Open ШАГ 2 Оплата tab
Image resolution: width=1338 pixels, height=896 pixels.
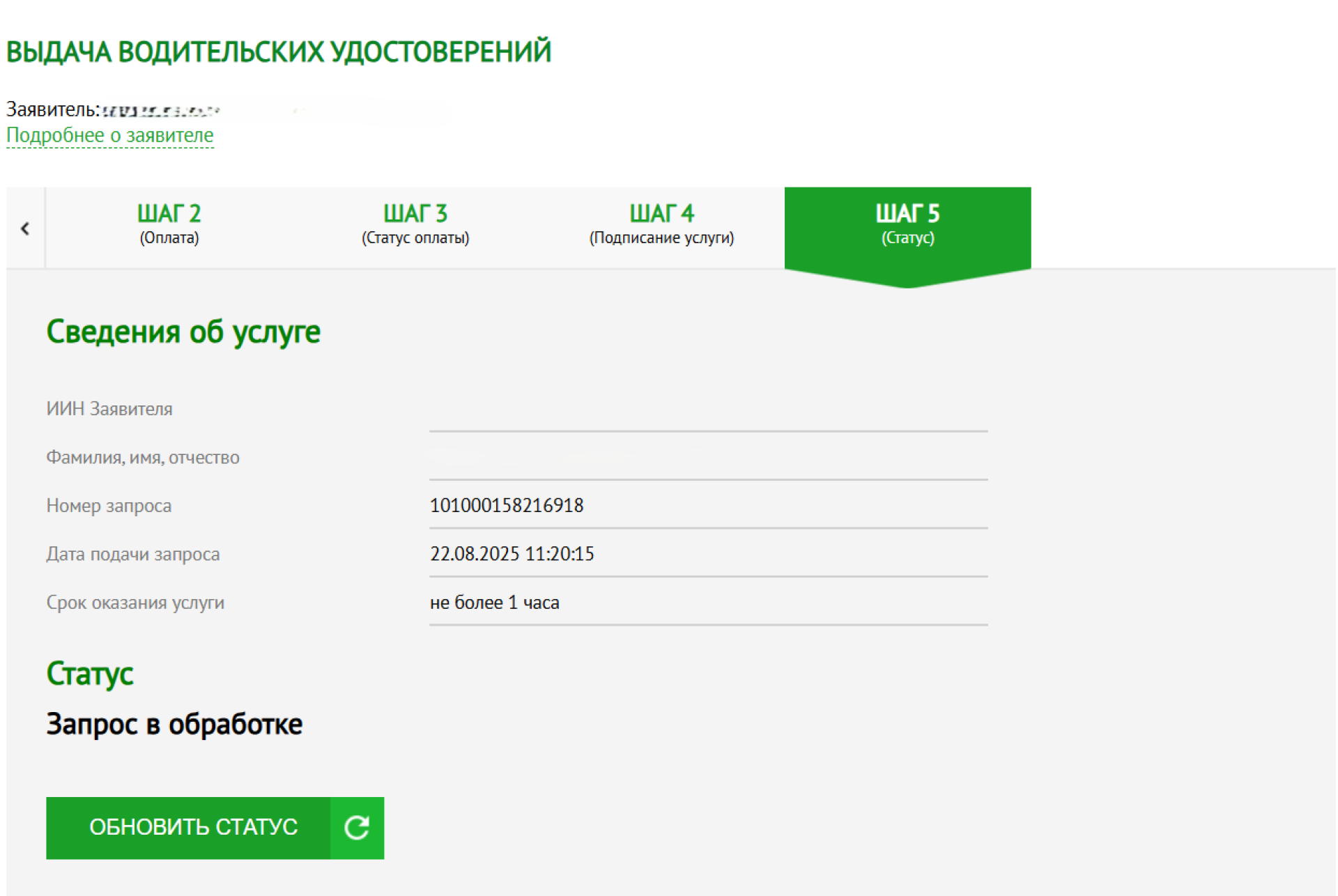(x=169, y=224)
